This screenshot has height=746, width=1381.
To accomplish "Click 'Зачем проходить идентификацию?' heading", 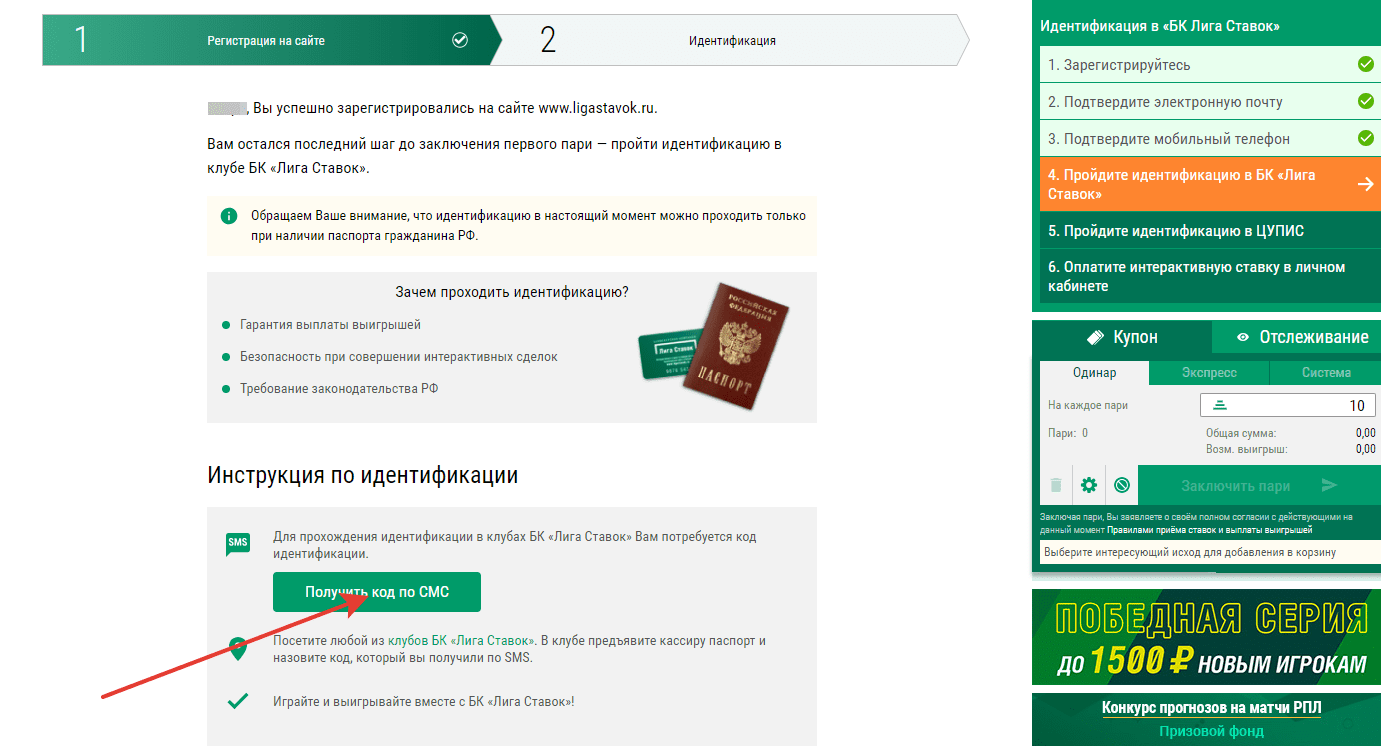I will coord(512,292).
